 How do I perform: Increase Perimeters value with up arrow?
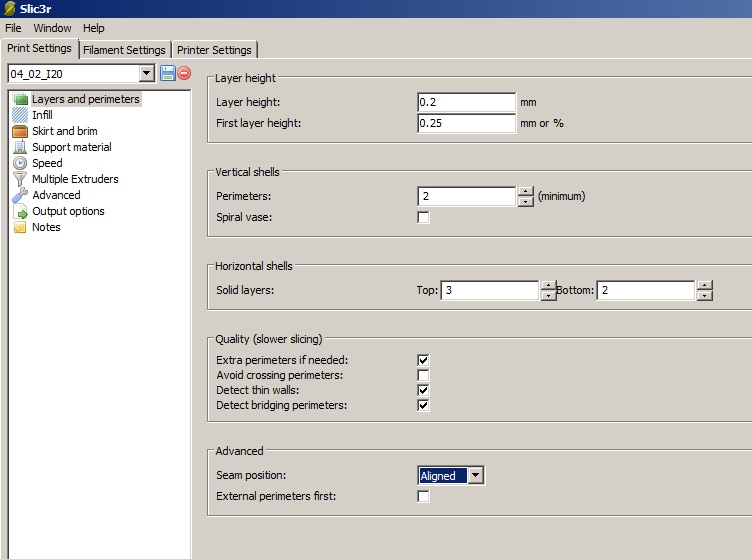pos(526,191)
